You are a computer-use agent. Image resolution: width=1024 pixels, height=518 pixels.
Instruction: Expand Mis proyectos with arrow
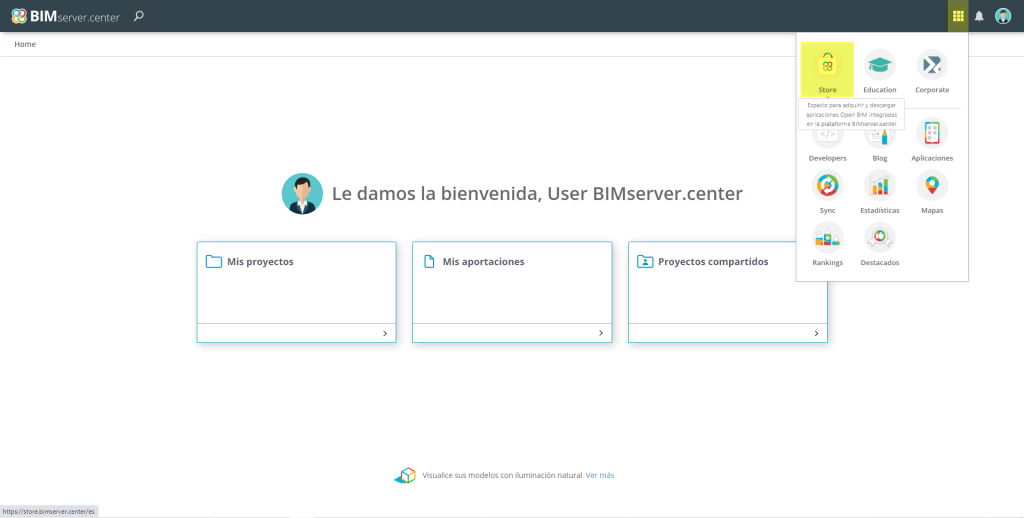[384, 333]
